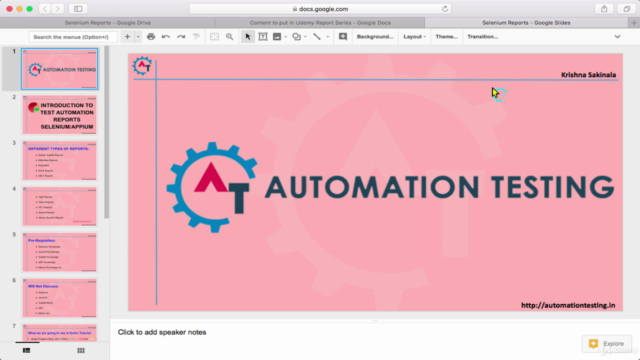Click the Explore button

click(607, 344)
